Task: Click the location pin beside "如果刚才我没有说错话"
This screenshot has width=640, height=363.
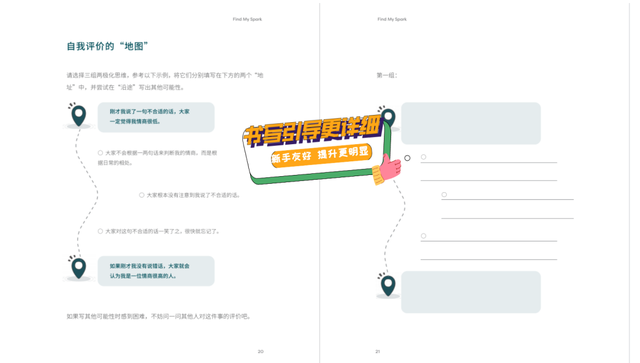Action: point(79,268)
